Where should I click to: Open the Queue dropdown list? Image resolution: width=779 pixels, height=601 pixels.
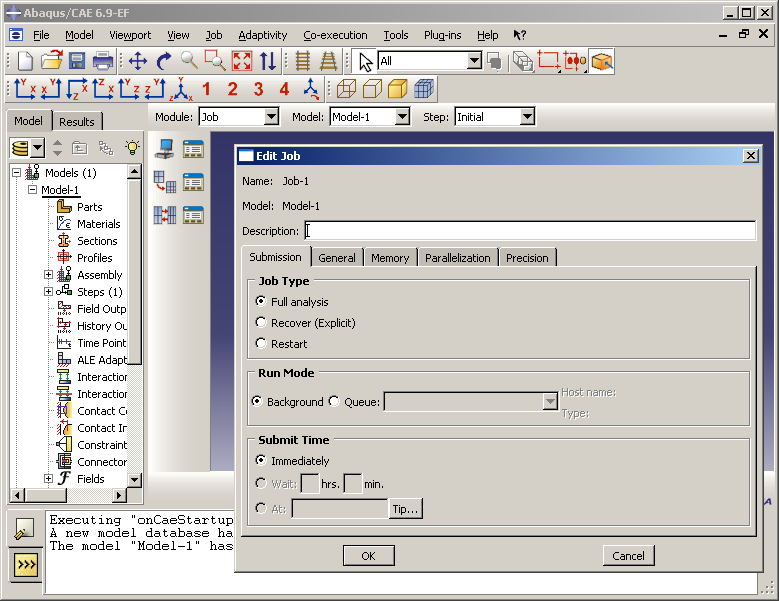click(x=550, y=401)
